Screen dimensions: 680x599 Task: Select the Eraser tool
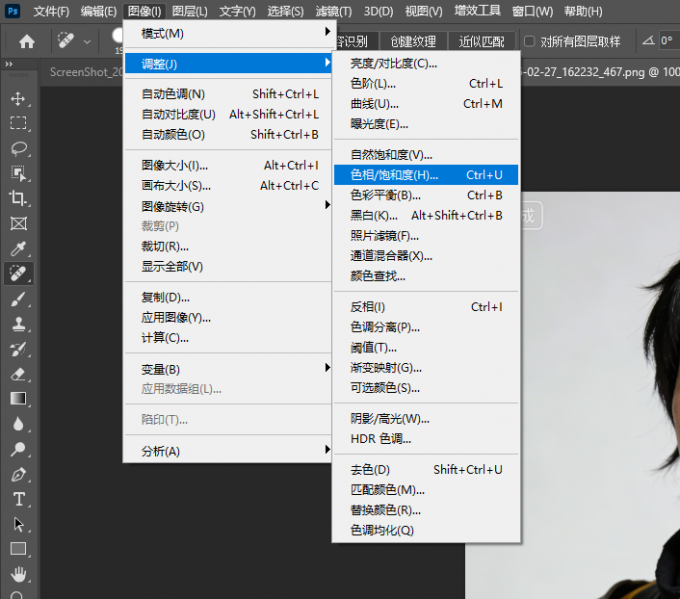(x=18, y=374)
